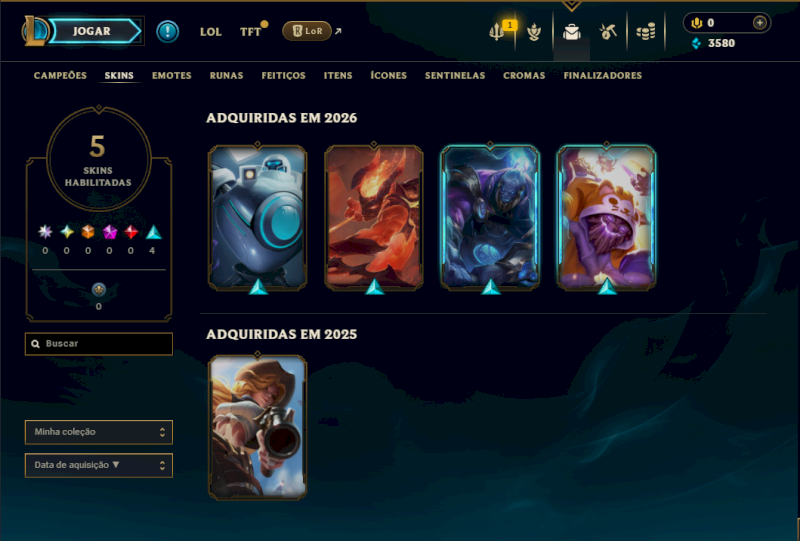Open the collection backpack icon
800x541 pixels.
(x=571, y=32)
